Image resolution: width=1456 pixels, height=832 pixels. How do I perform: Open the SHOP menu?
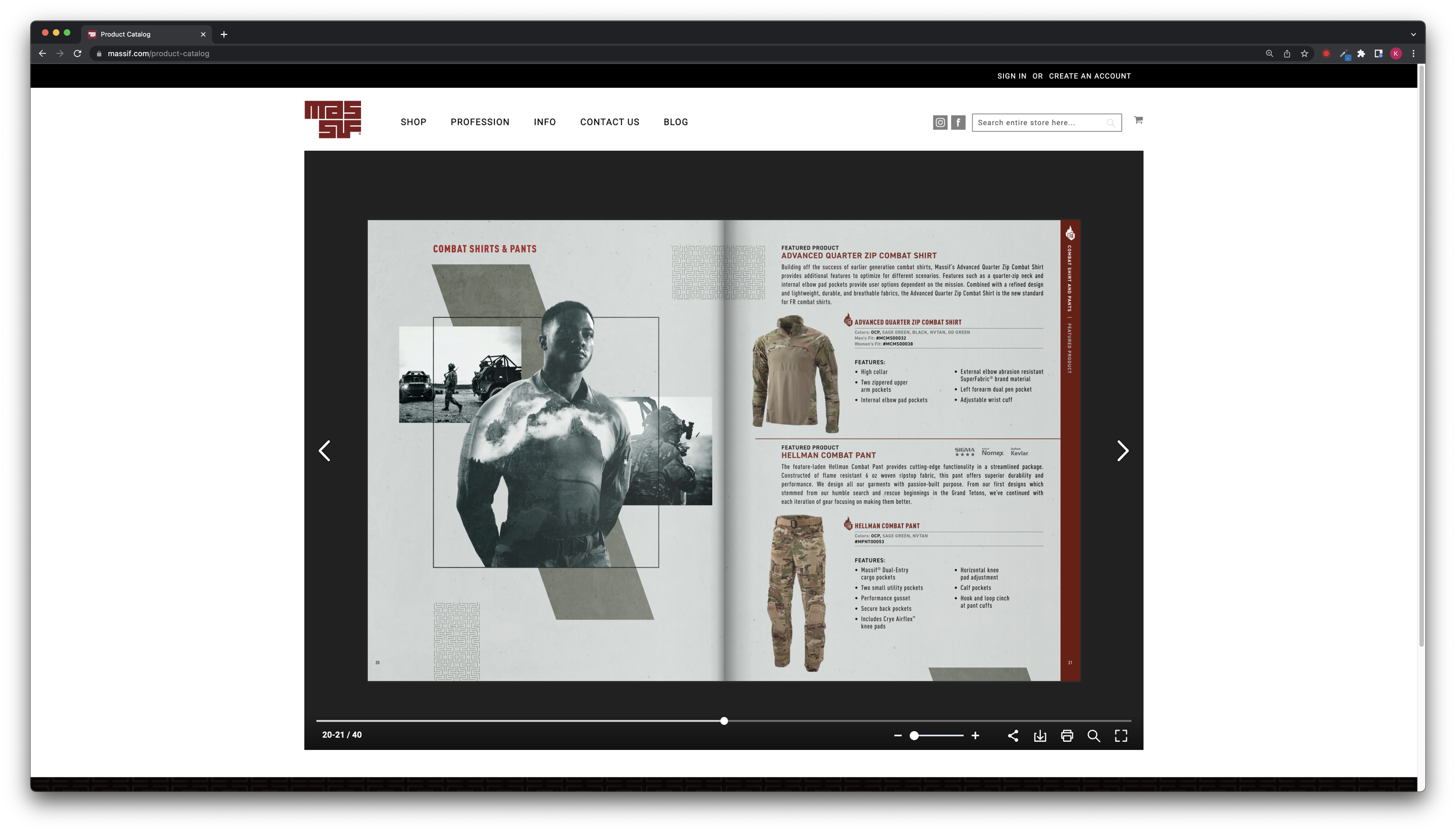(x=413, y=122)
